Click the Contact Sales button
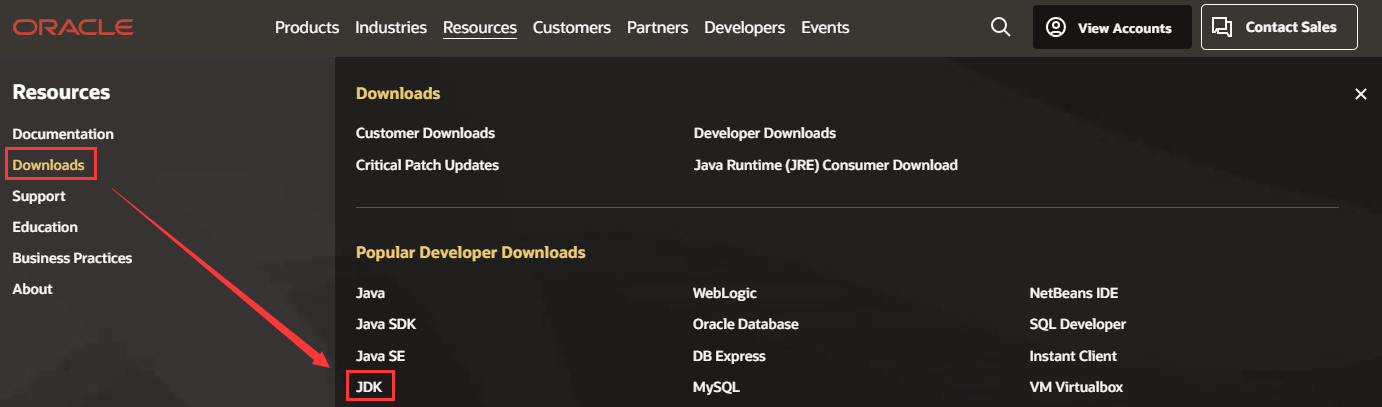 pyautogui.click(x=1278, y=28)
